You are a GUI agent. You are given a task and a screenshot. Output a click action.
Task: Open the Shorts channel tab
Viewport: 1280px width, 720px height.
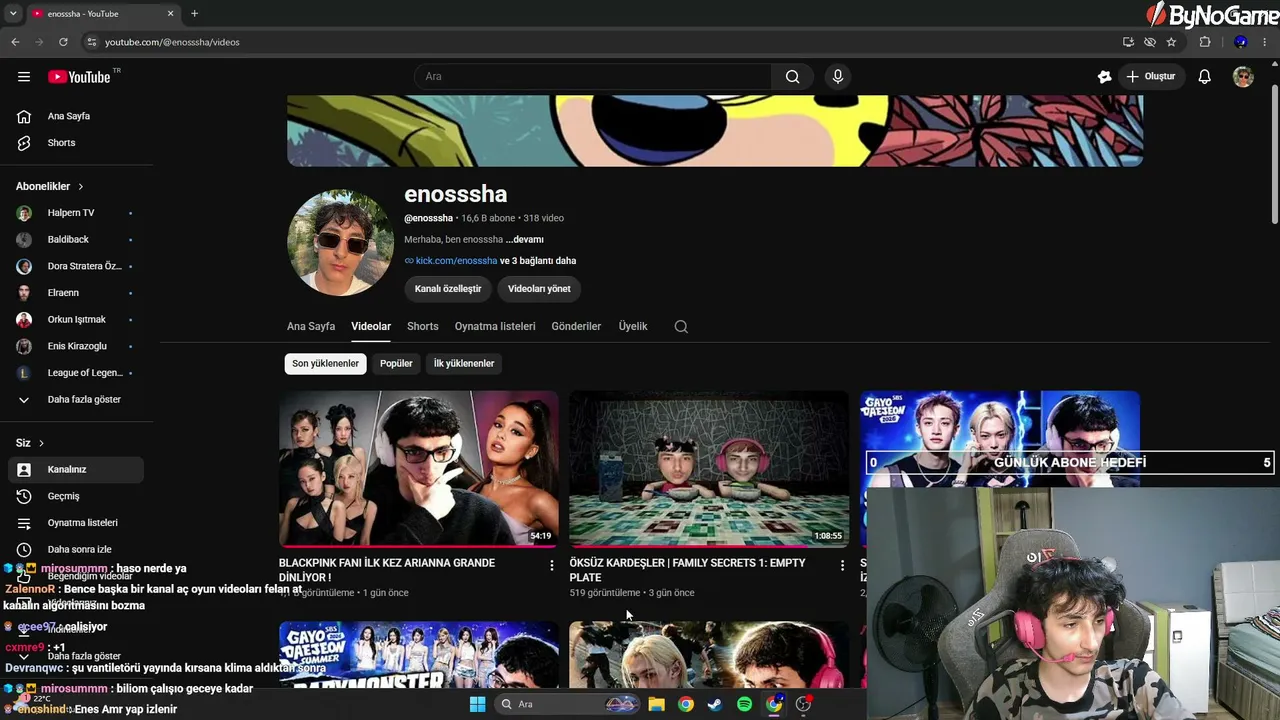click(423, 327)
